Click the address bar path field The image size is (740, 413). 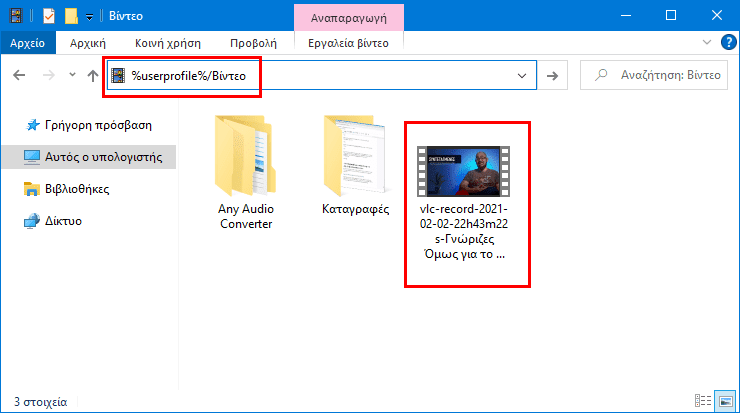pos(322,75)
